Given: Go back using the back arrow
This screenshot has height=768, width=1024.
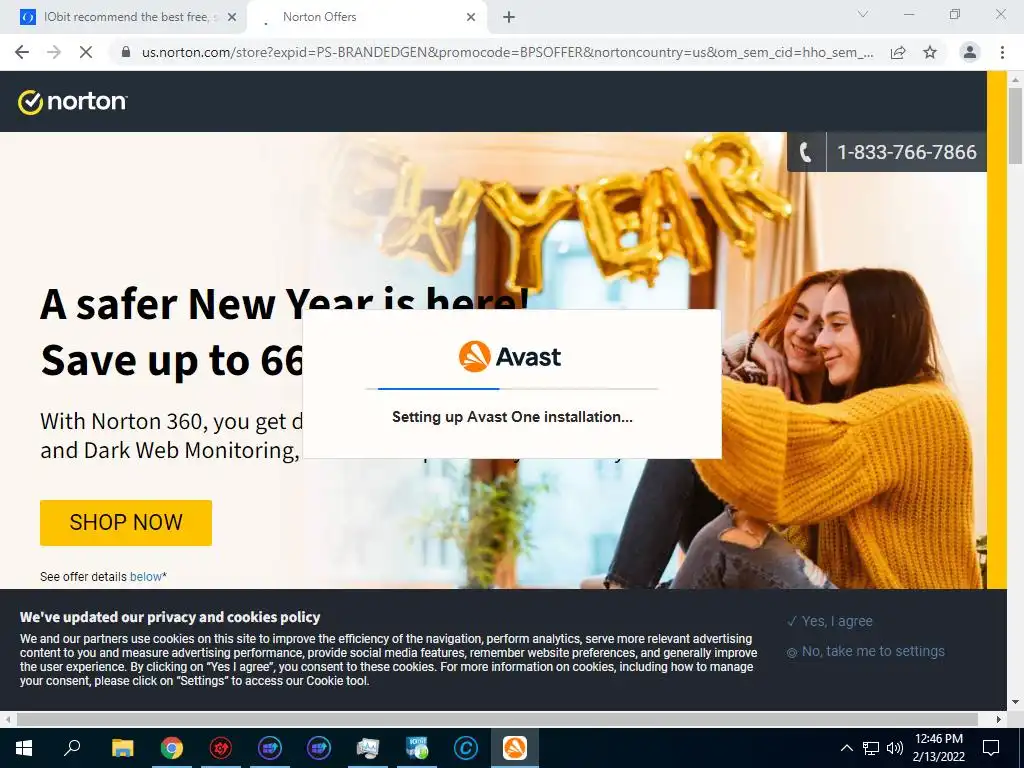Looking at the screenshot, I should point(22,52).
